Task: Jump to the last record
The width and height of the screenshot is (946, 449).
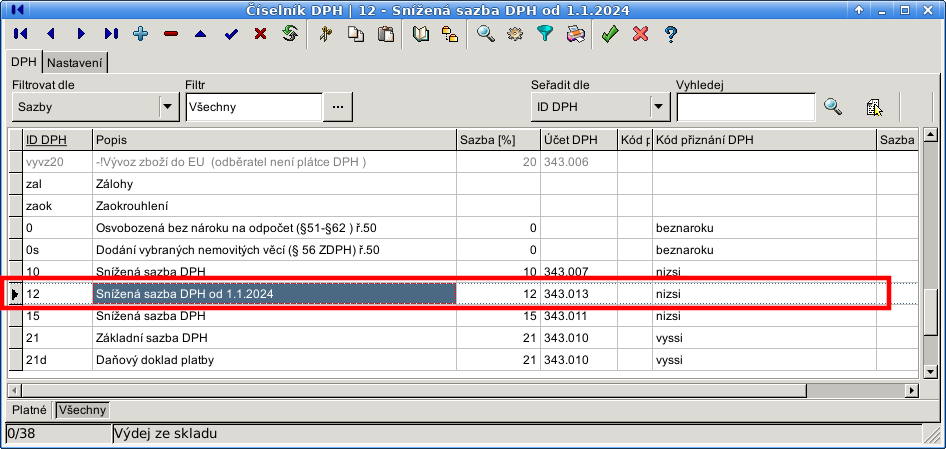Action: [110, 34]
